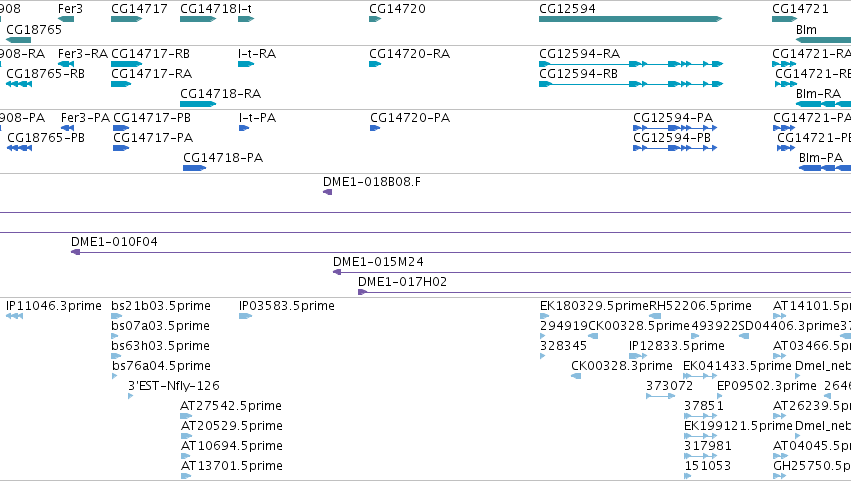Select the 'Blm' gene label
Screen dimensions: 851x481
coord(806,30)
